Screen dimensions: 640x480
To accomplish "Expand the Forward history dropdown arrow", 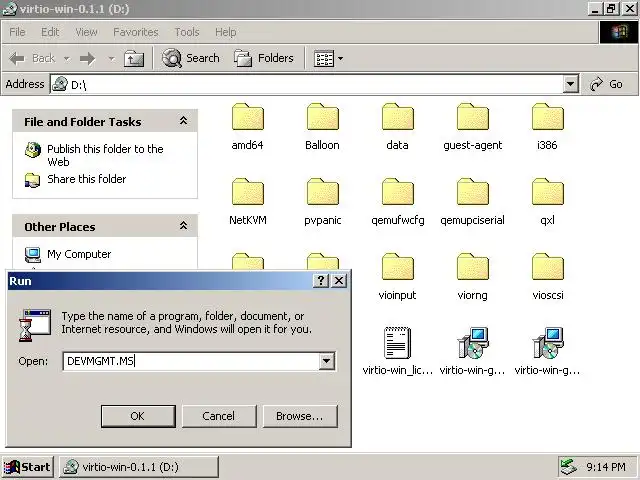I will click(111, 59).
